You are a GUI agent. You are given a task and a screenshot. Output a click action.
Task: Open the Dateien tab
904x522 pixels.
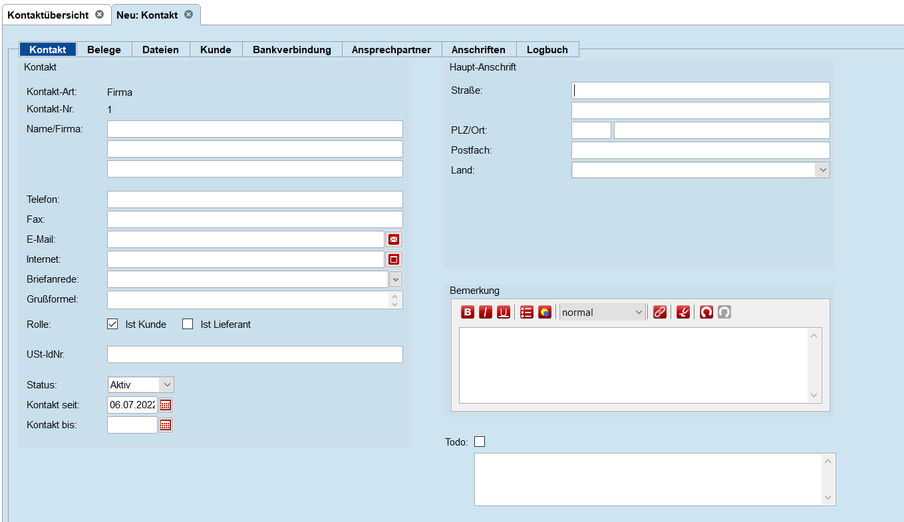pos(160,50)
